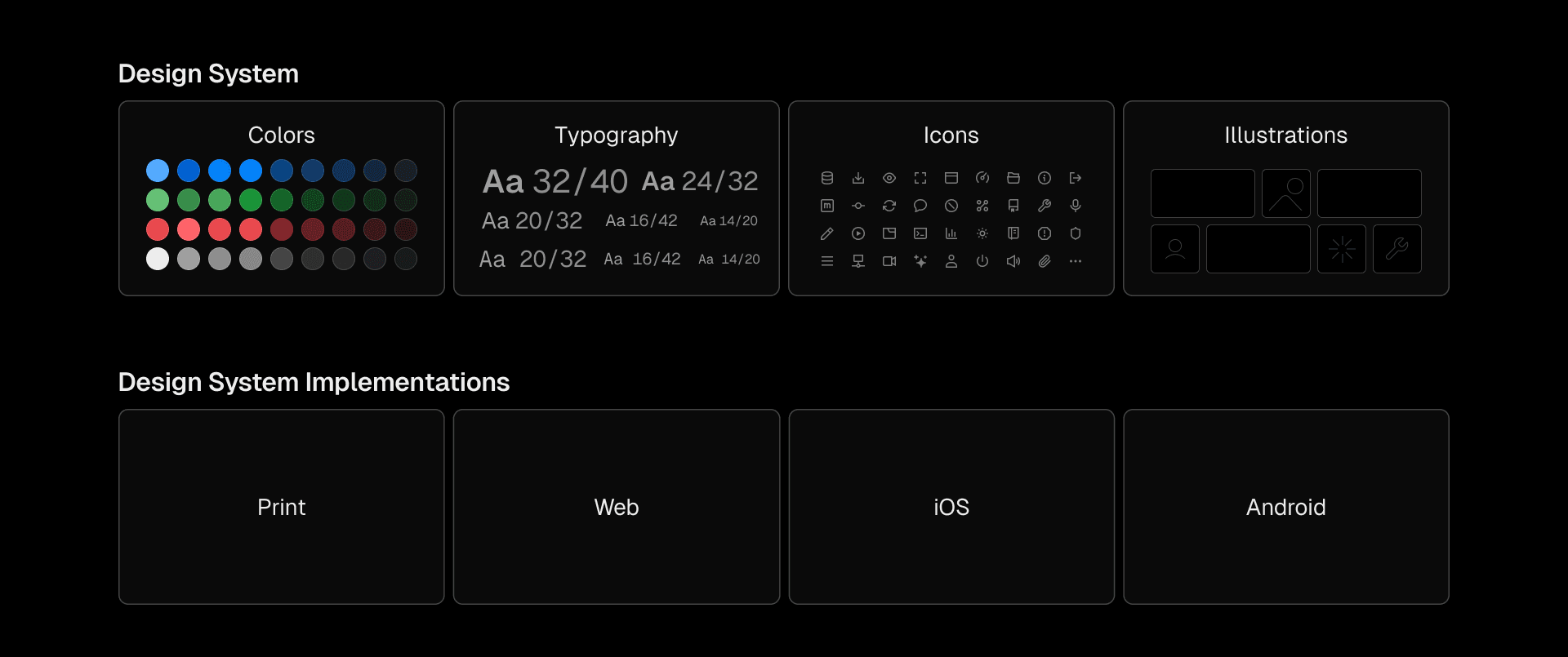Screen dimensions: 1568x657
Task: Click the bar chart icon
Action: (951, 233)
